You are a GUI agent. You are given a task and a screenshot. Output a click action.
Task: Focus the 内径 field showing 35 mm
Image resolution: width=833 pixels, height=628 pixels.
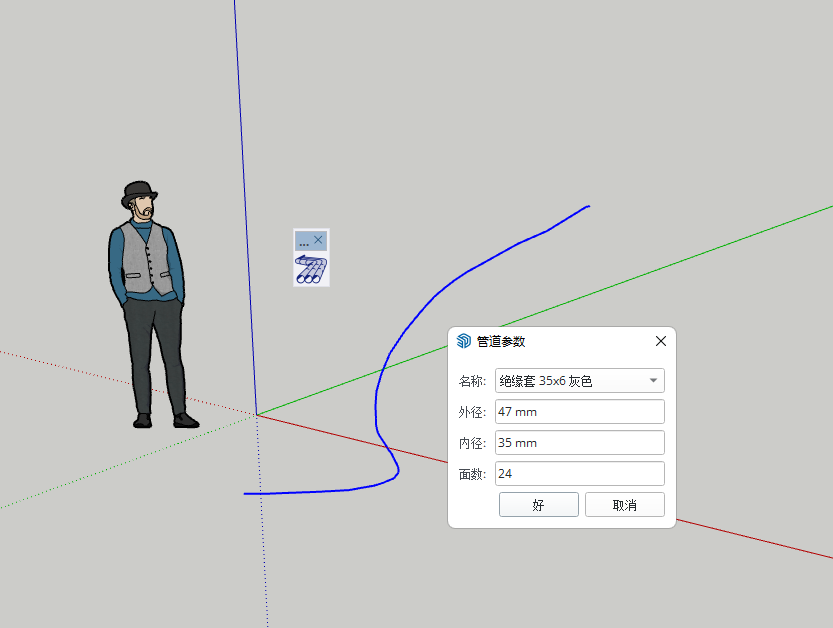(x=579, y=443)
